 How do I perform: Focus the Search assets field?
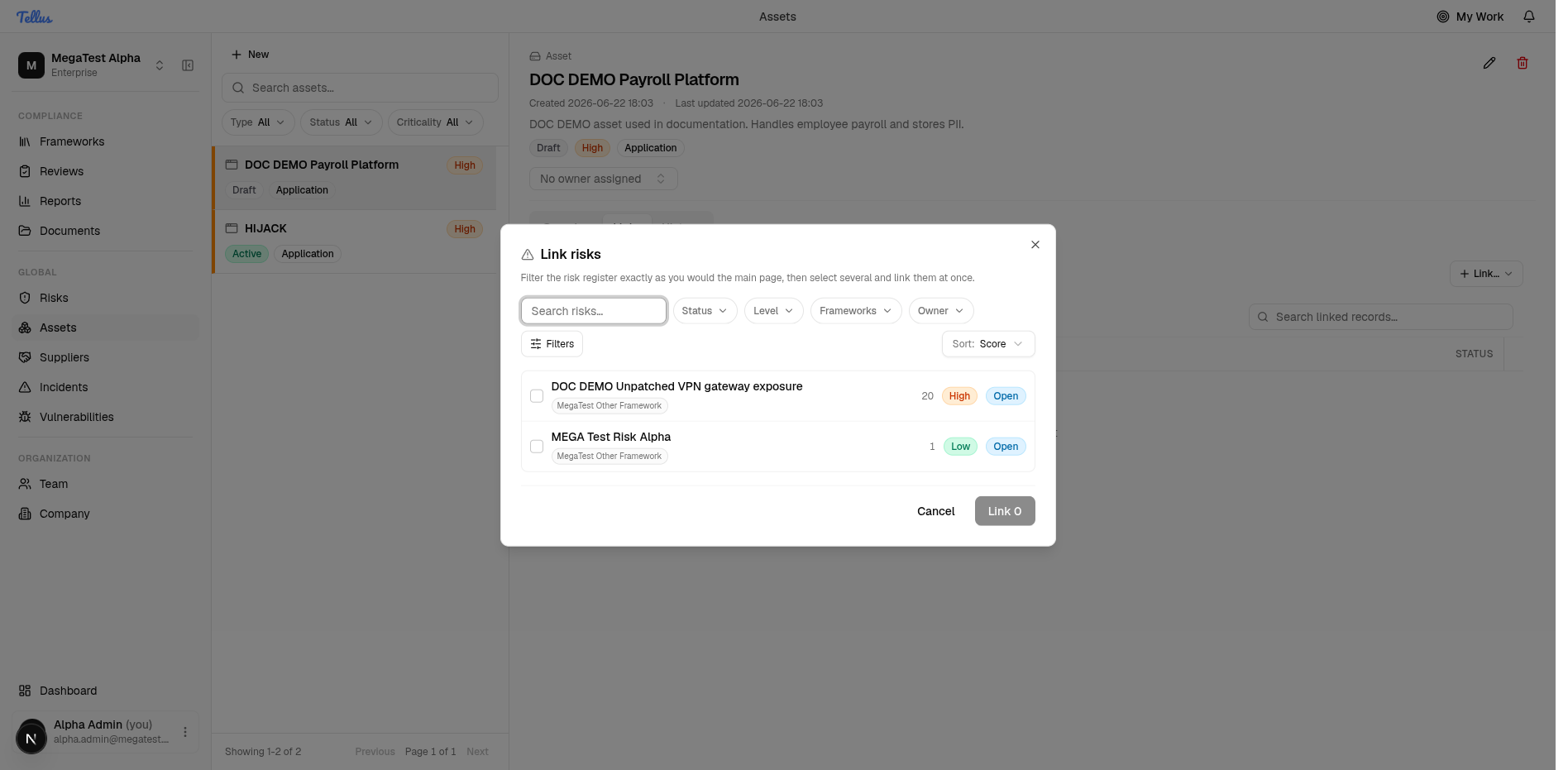pyautogui.click(x=360, y=88)
